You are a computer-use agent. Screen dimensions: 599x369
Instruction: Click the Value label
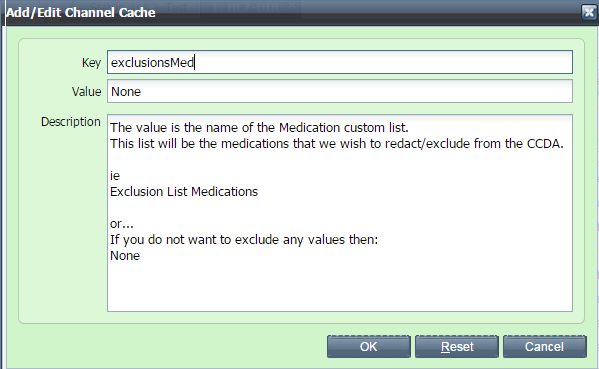click(86, 92)
